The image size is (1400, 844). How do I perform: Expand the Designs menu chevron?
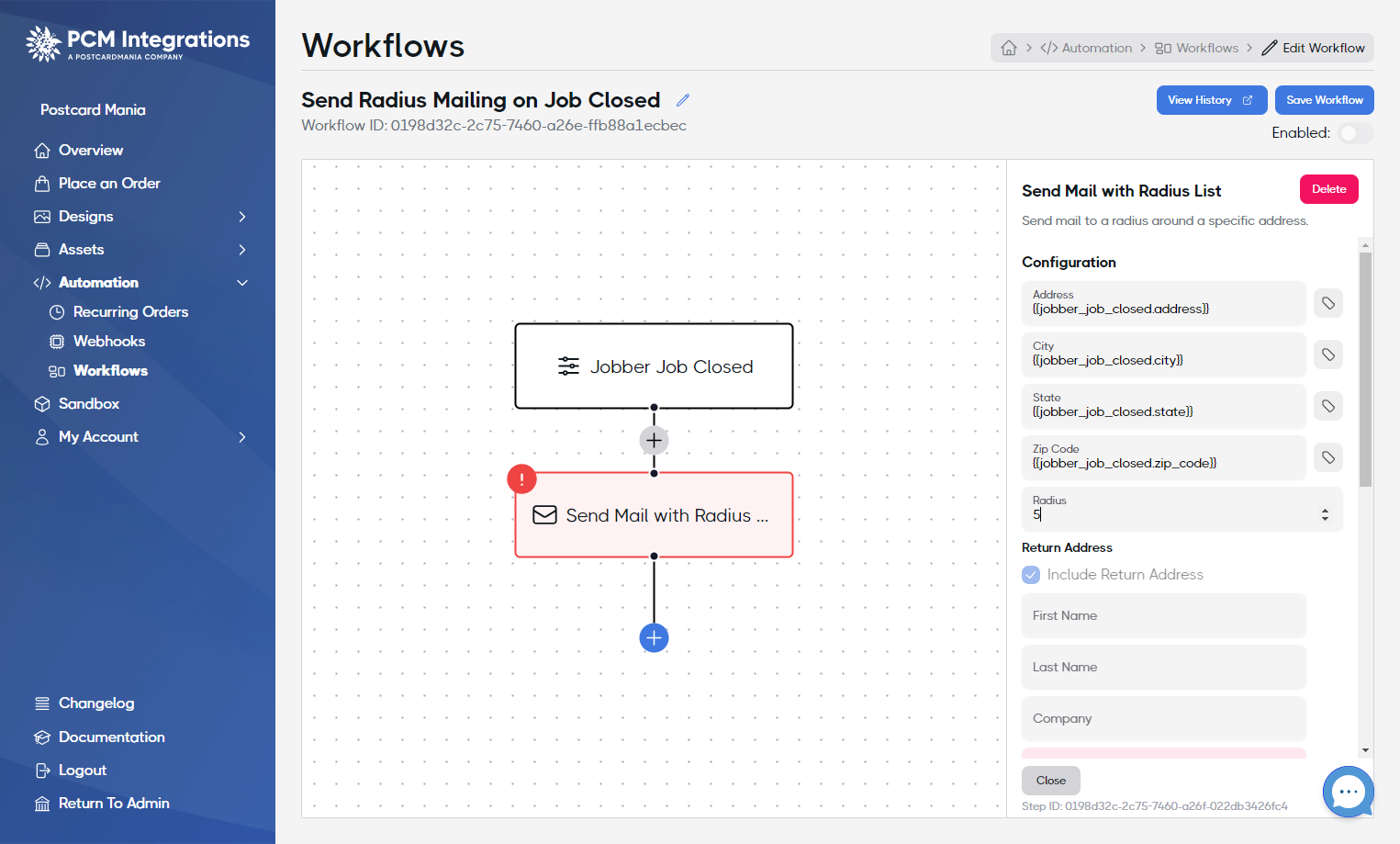pos(242,217)
